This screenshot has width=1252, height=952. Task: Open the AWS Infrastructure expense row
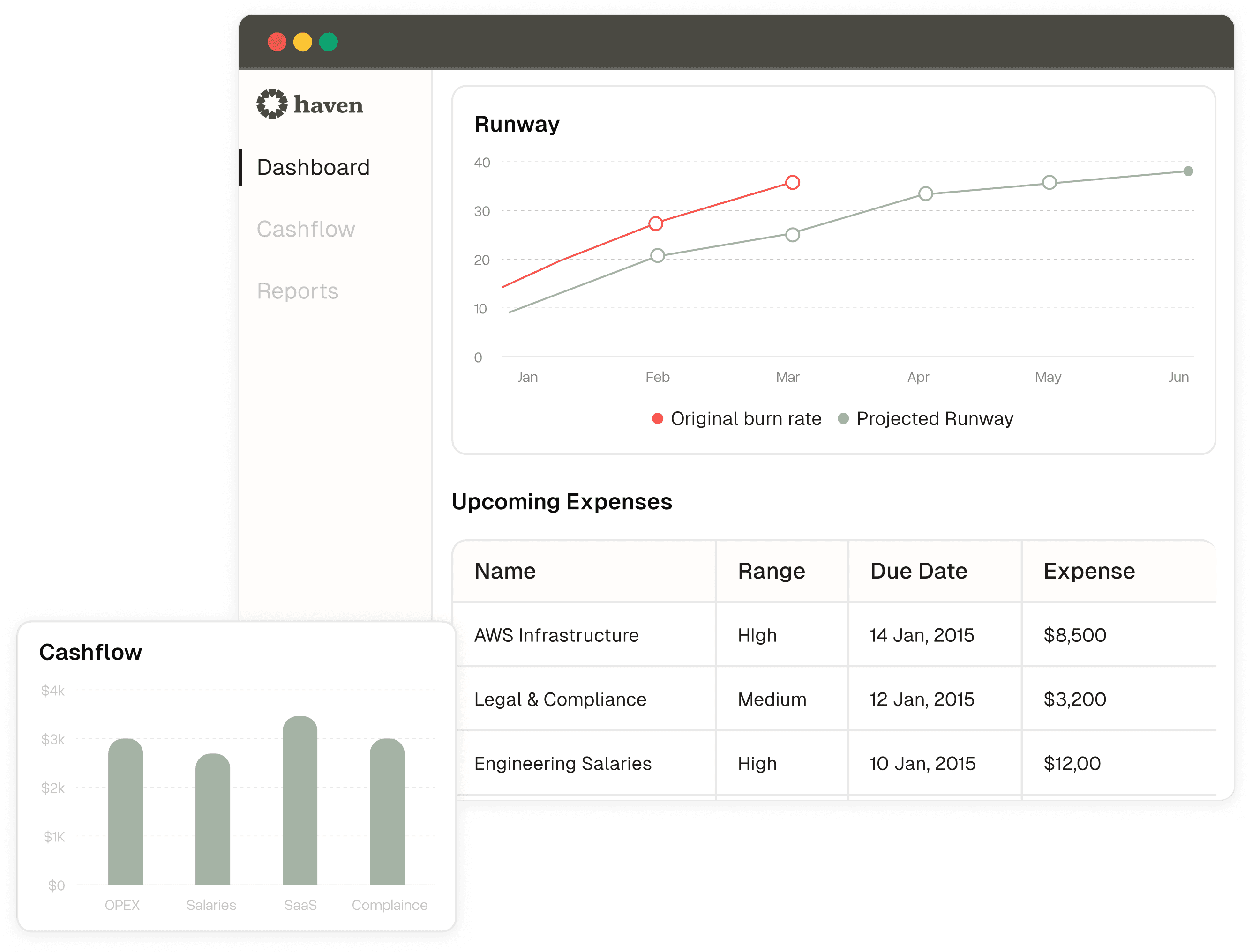click(x=556, y=635)
